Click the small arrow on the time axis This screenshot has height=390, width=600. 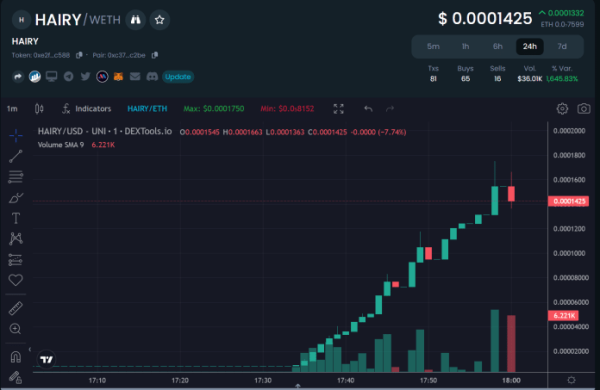[297, 386]
